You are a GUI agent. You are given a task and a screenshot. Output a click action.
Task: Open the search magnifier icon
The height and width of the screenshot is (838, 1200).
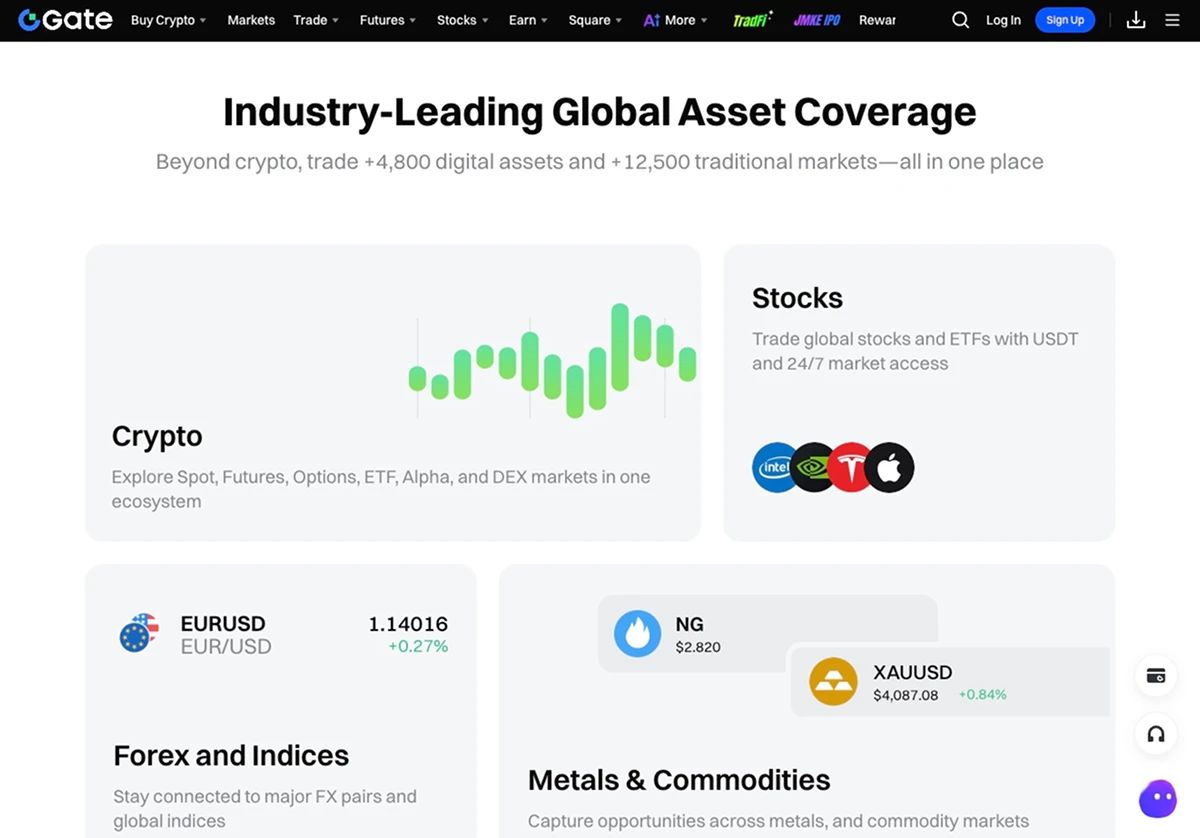pos(960,20)
